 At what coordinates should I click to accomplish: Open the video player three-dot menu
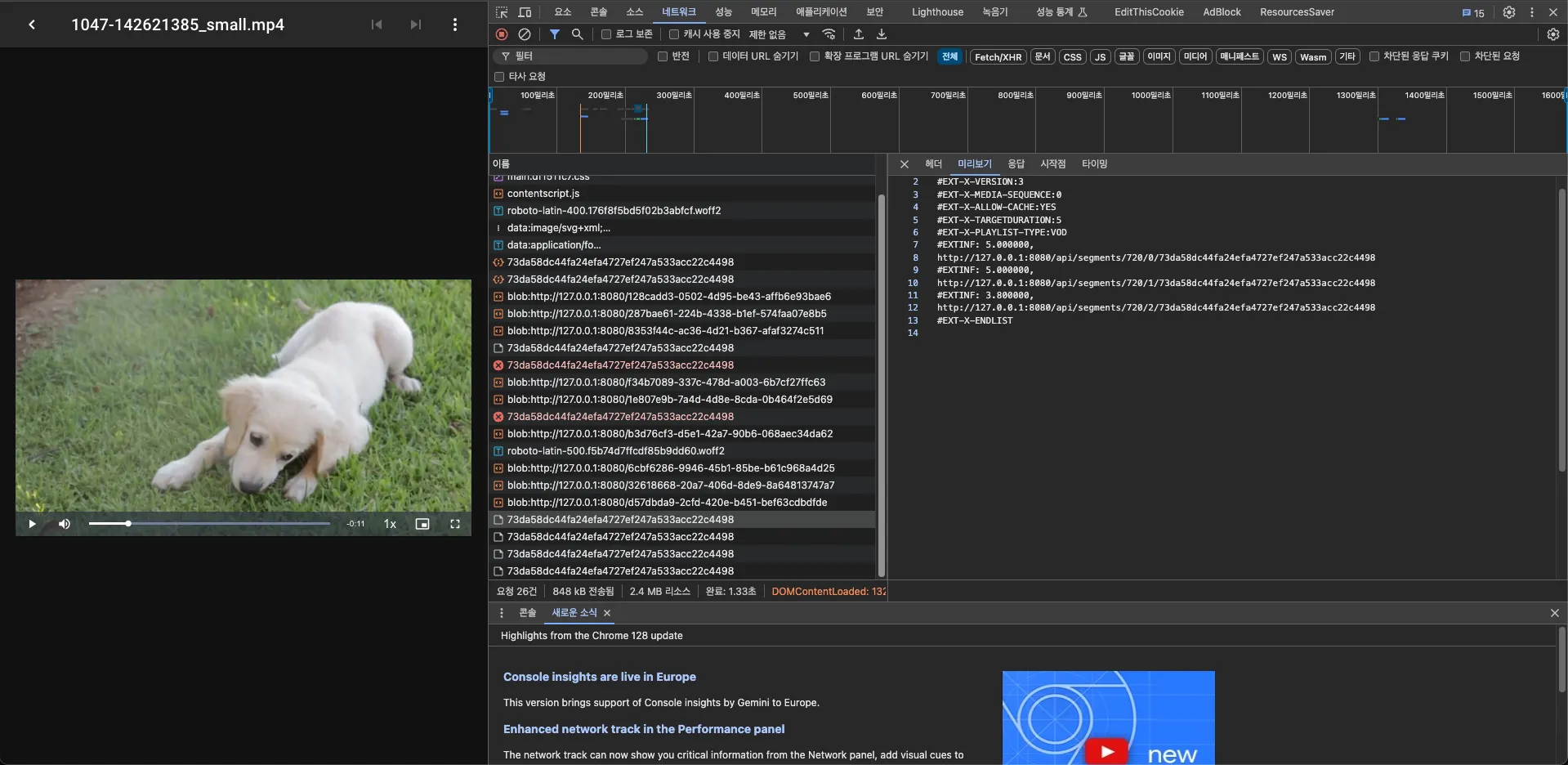455,25
